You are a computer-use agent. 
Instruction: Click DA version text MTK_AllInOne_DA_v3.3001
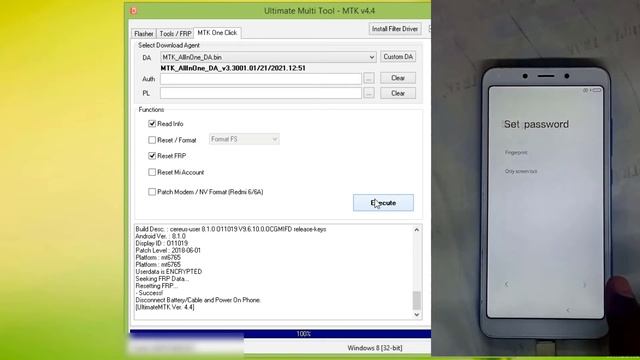coord(233,68)
